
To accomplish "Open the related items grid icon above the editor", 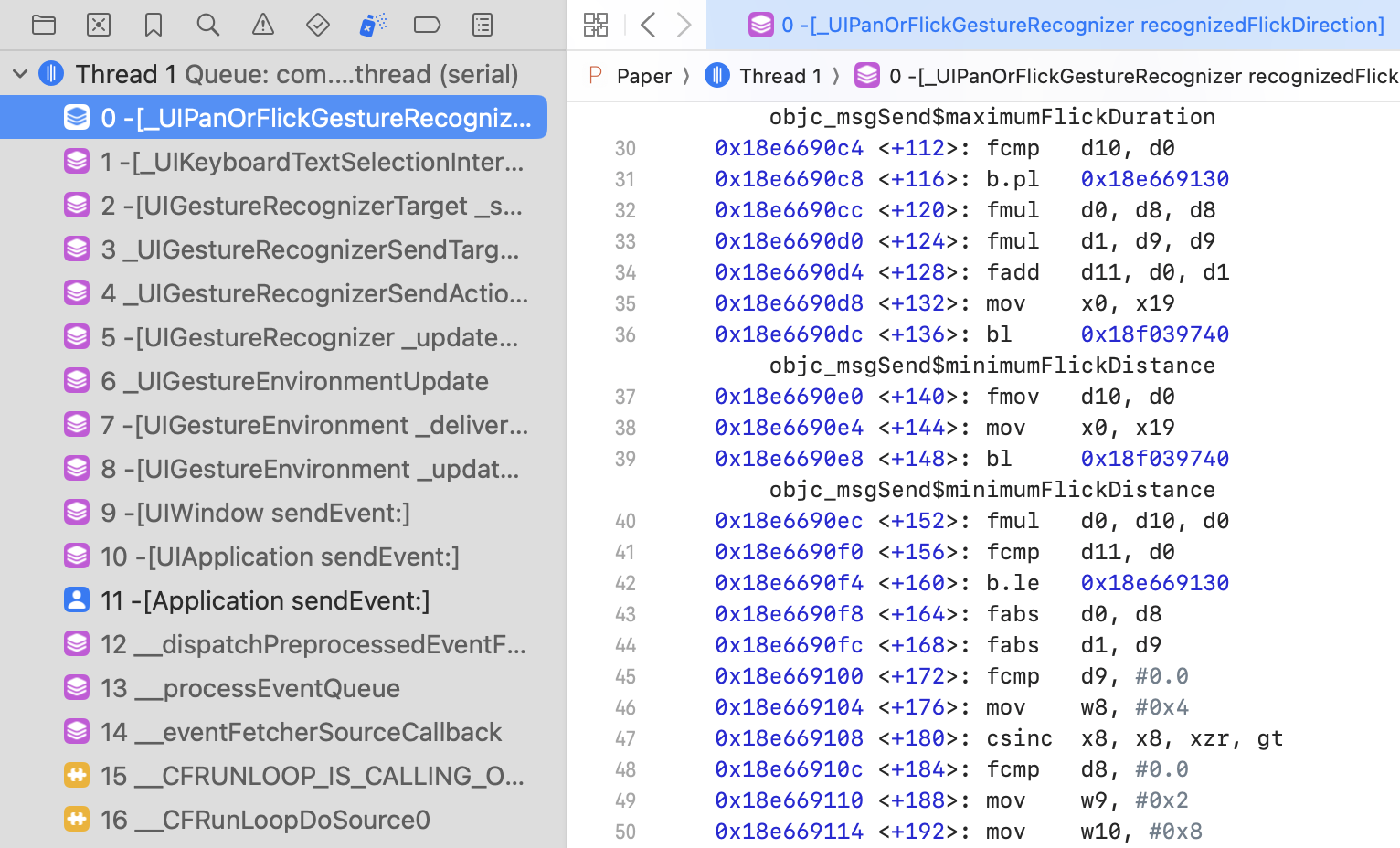I will pyautogui.click(x=595, y=25).
